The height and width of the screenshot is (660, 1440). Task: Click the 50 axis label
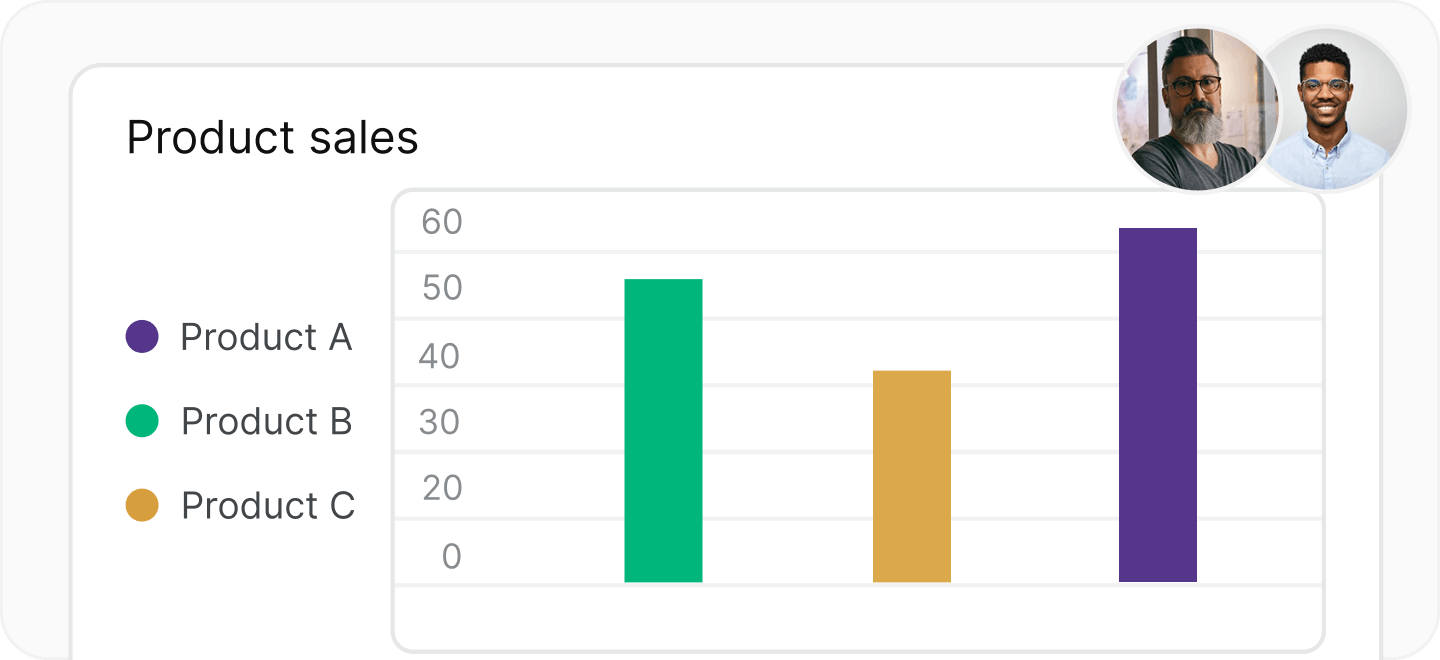(x=442, y=289)
